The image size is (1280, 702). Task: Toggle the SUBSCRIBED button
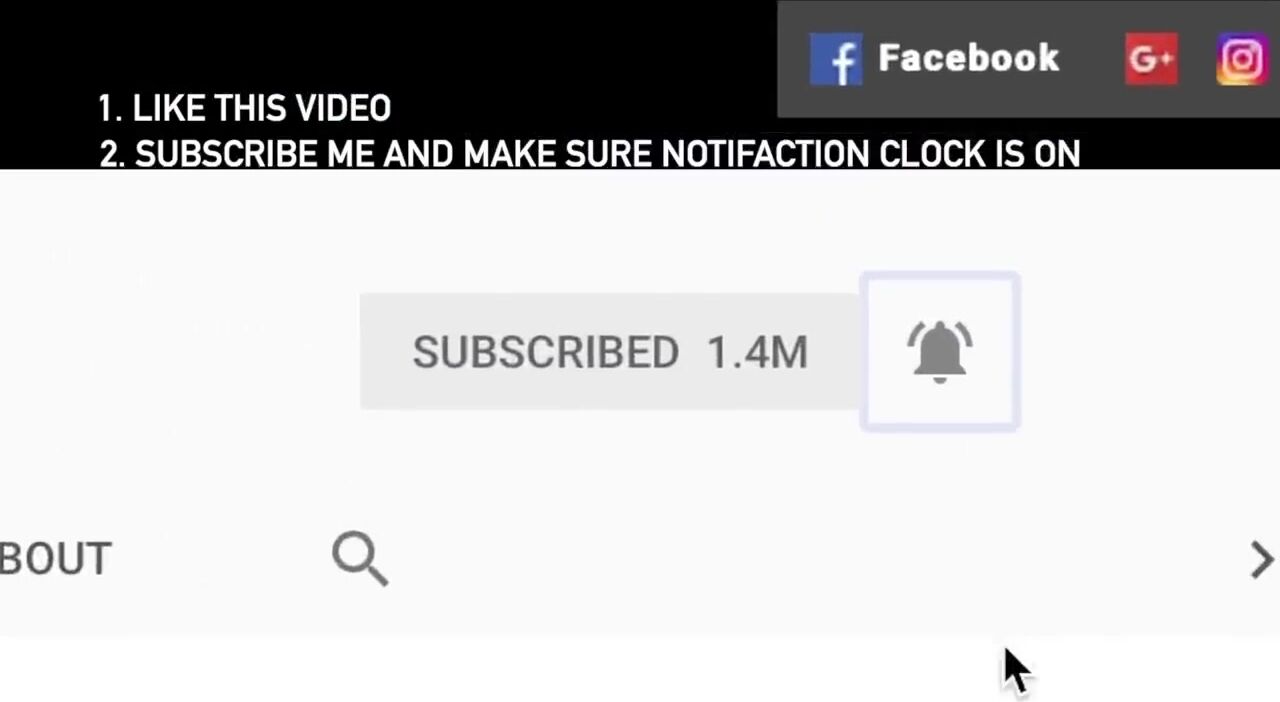(610, 351)
